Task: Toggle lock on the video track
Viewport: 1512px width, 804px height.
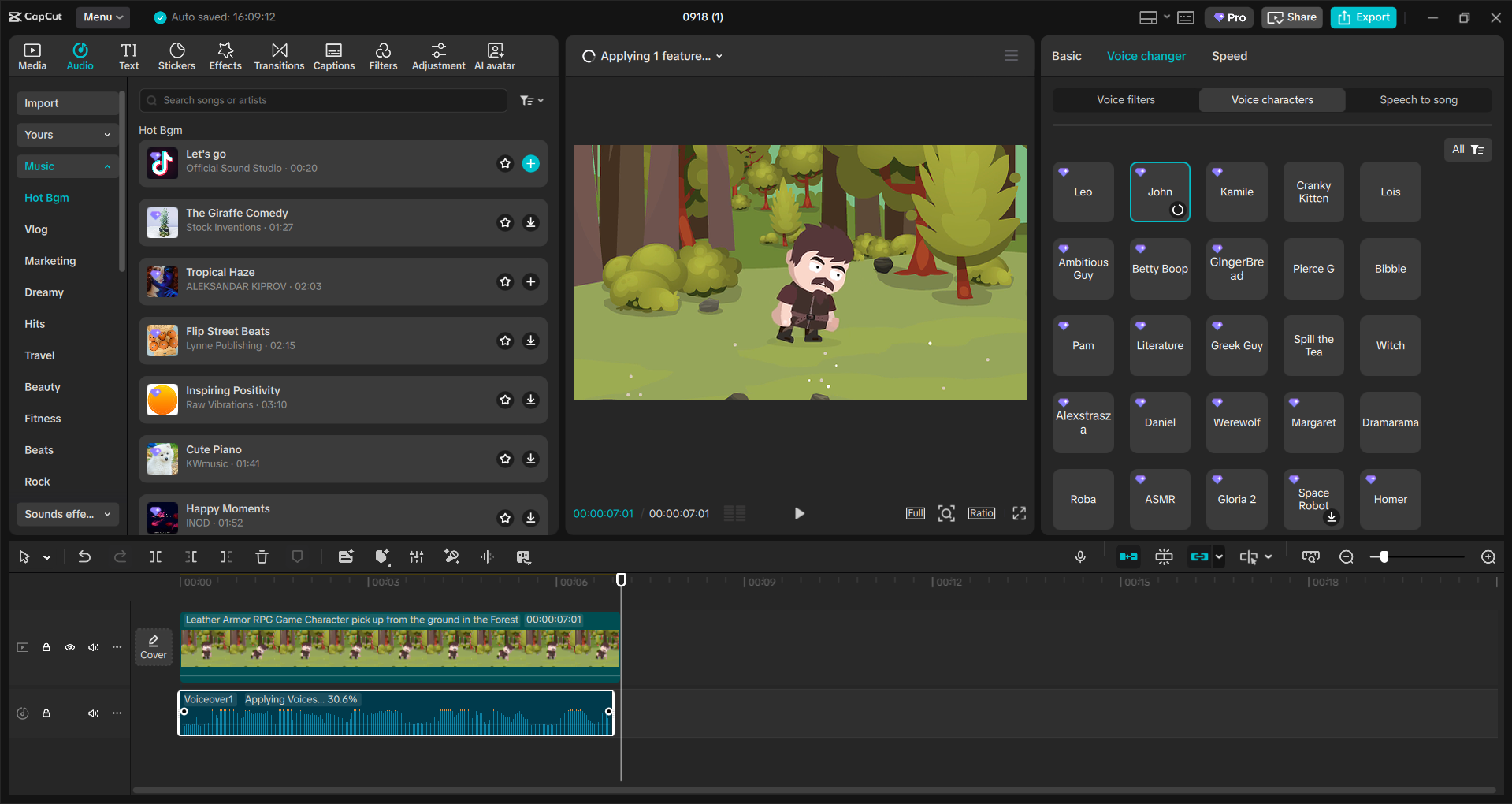Action: [x=46, y=647]
